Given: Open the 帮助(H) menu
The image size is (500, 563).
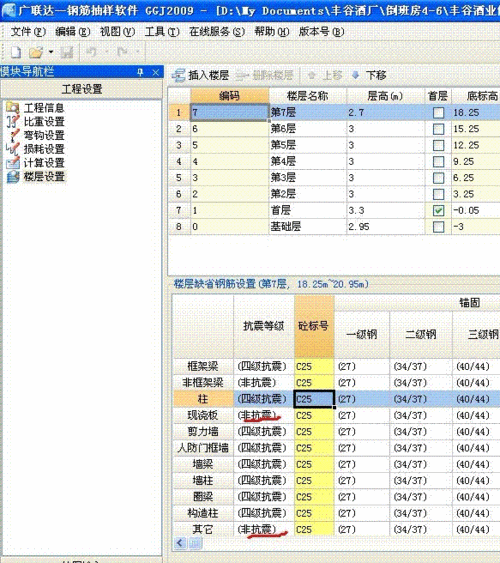Looking at the screenshot, I should pos(272,32).
